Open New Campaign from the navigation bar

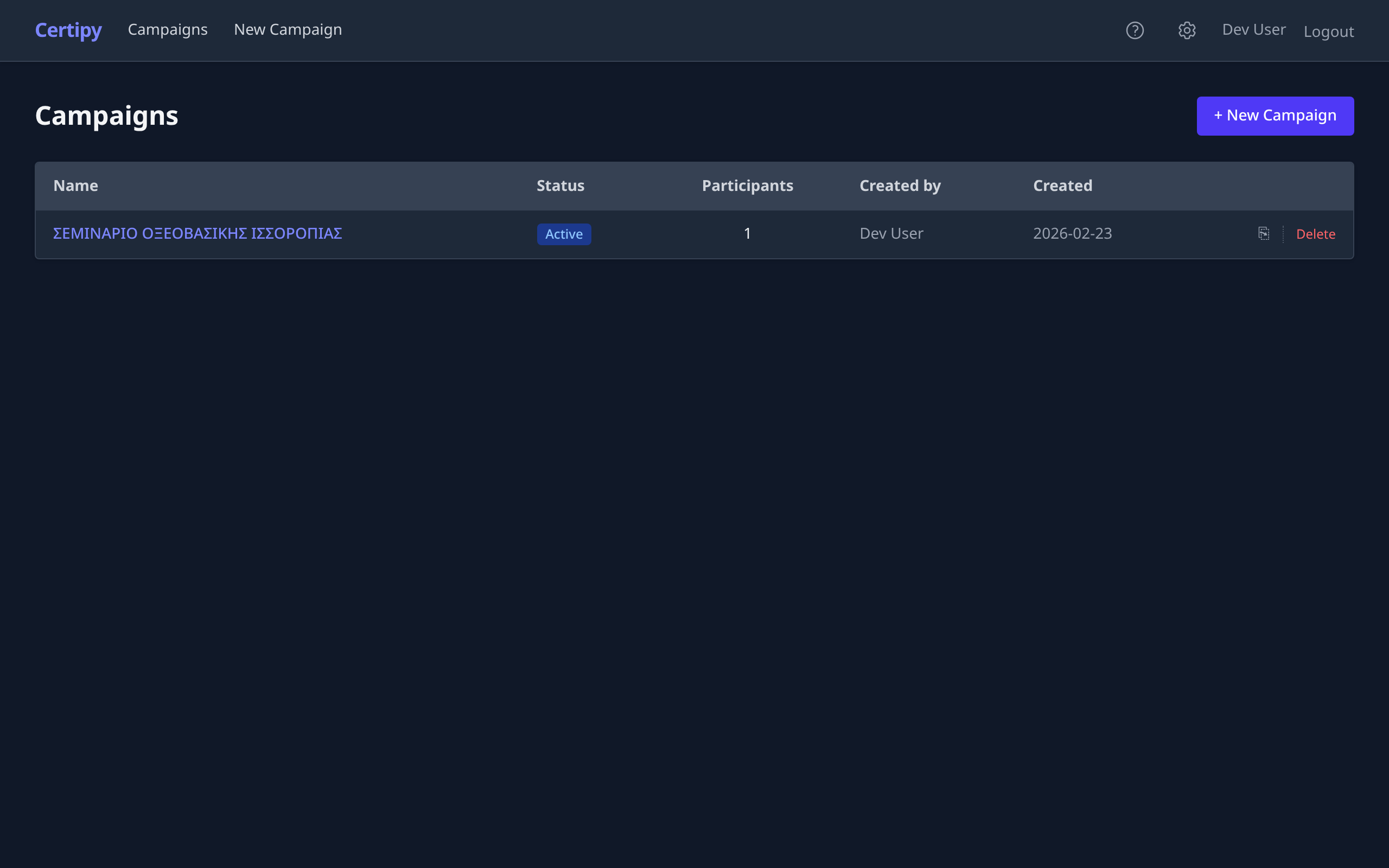point(288,29)
